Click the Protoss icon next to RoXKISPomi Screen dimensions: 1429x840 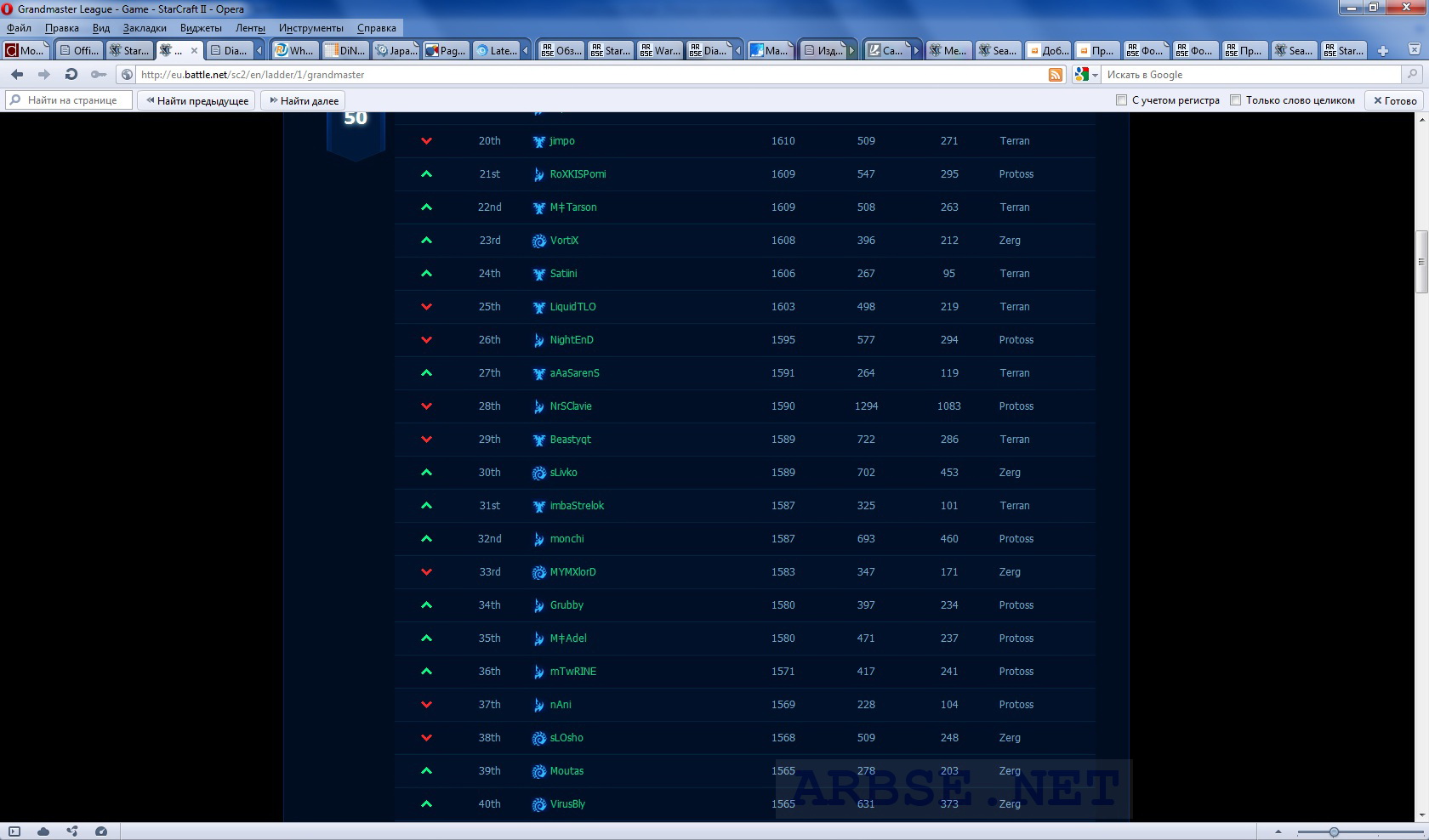(x=538, y=175)
